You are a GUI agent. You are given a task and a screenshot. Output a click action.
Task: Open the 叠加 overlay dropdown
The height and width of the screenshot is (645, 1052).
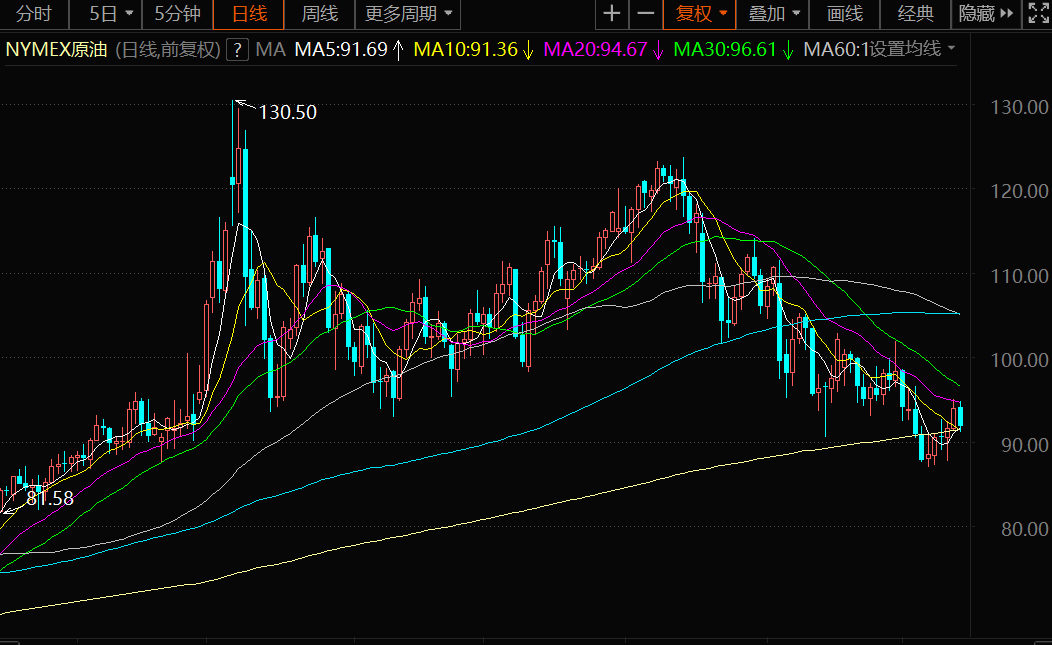[775, 14]
